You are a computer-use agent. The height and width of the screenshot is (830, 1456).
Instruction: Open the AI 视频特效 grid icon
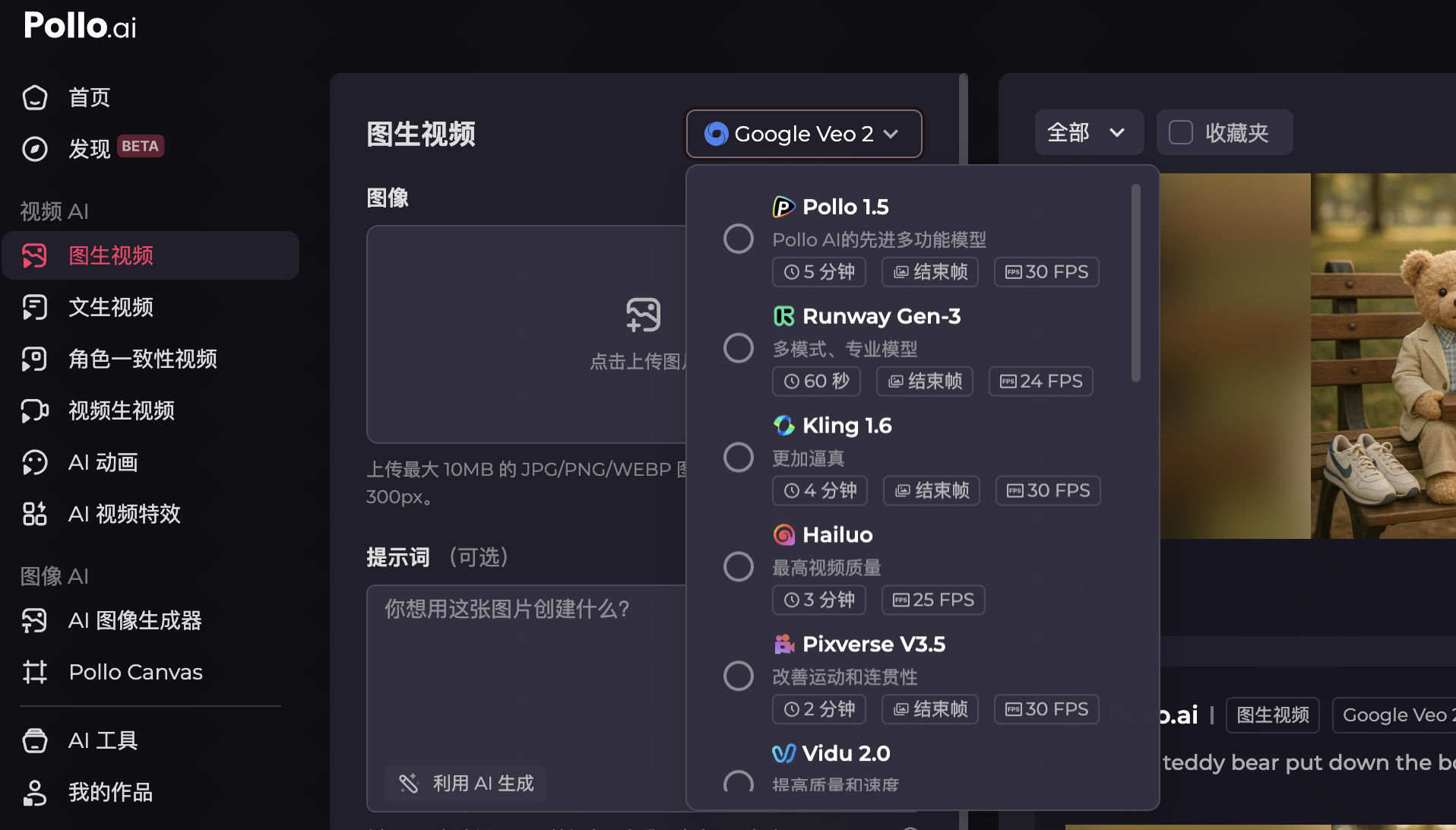click(35, 514)
